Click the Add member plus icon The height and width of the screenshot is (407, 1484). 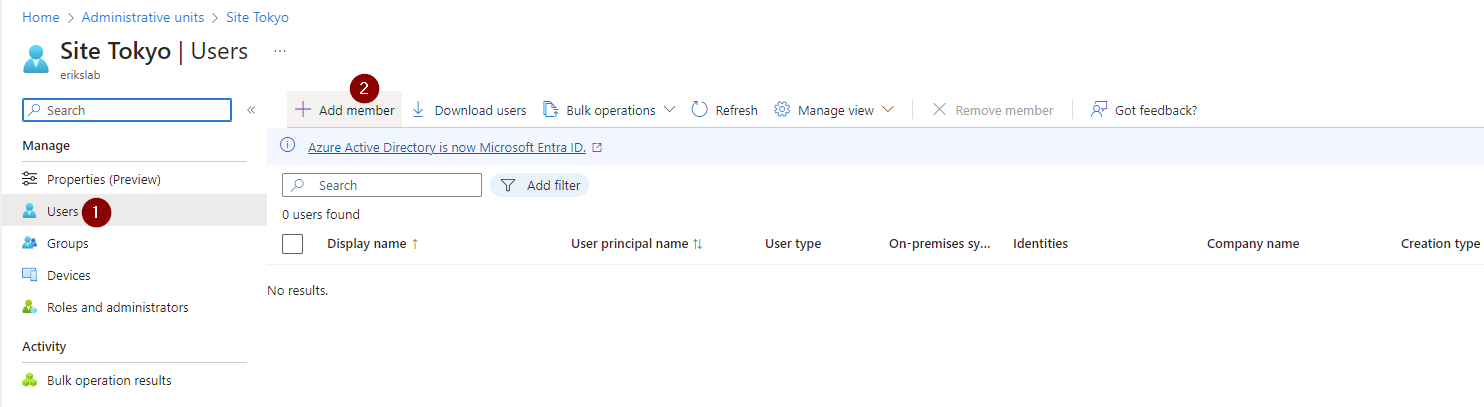(303, 110)
